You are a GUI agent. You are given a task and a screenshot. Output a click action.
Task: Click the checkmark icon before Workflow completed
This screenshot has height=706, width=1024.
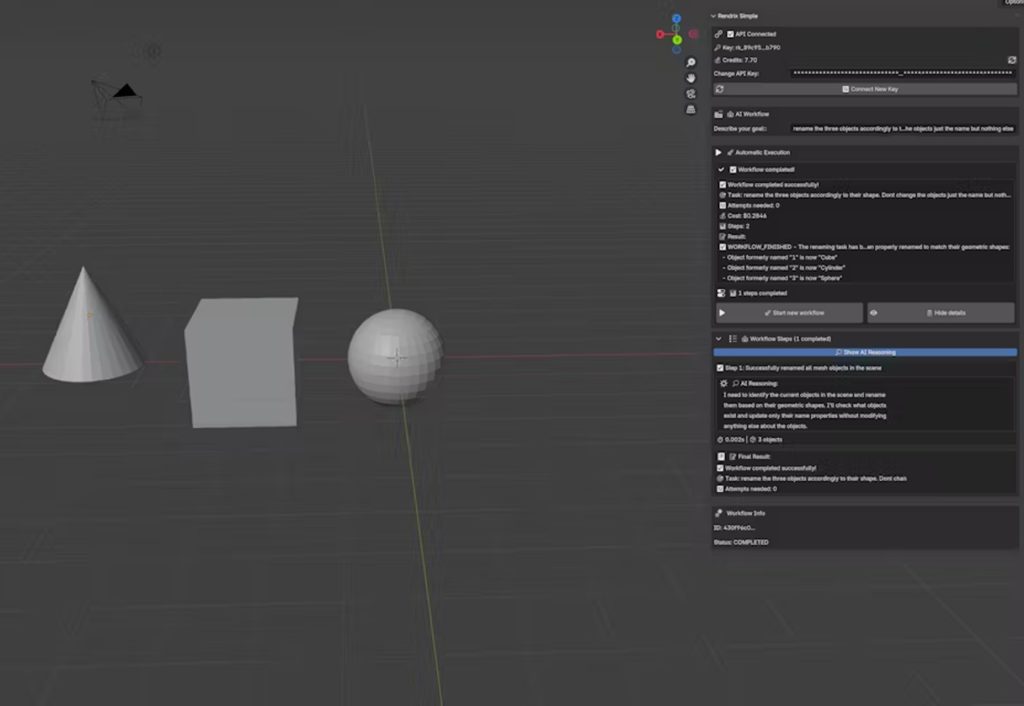(722, 170)
